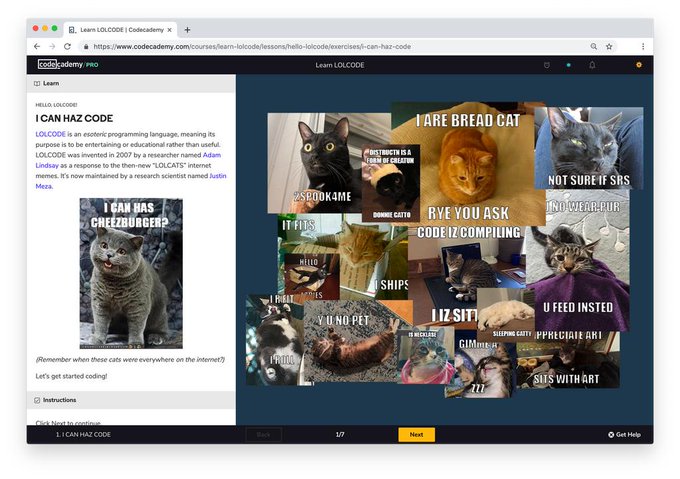
Task: Click the green status dot in header
Action: pos(569,65)
